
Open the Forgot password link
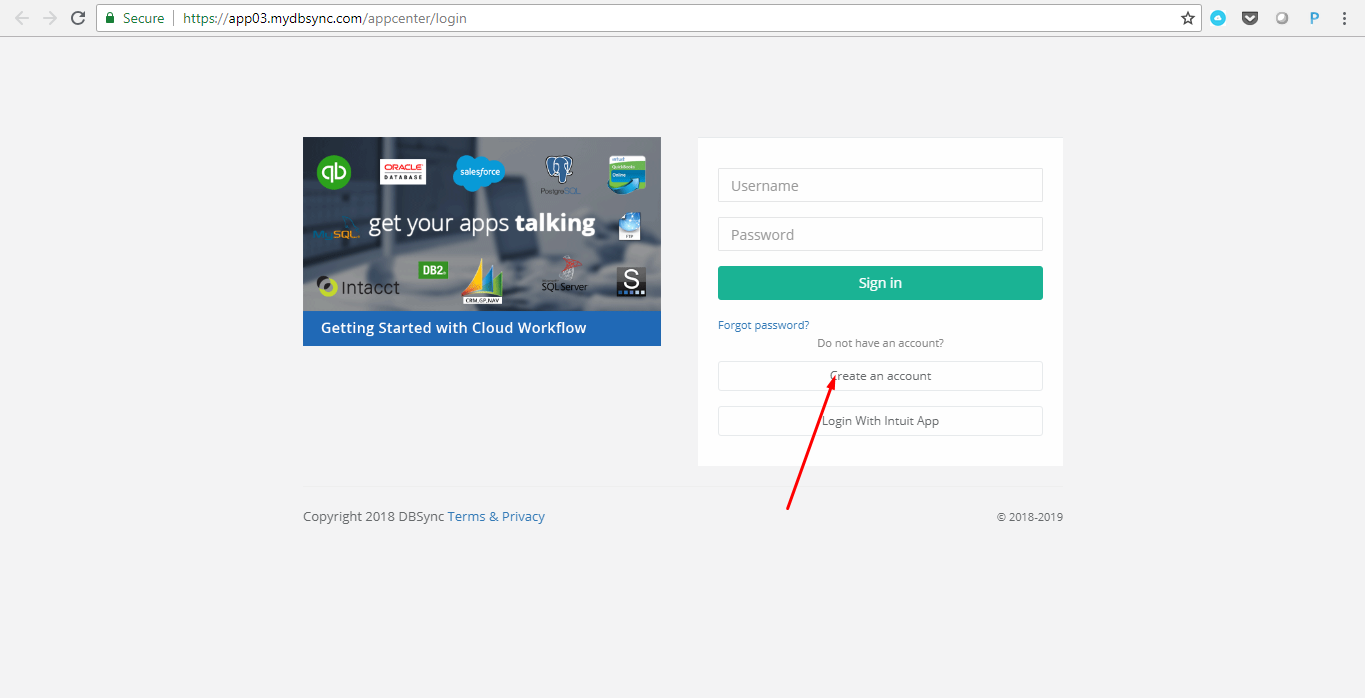point(763,325)
